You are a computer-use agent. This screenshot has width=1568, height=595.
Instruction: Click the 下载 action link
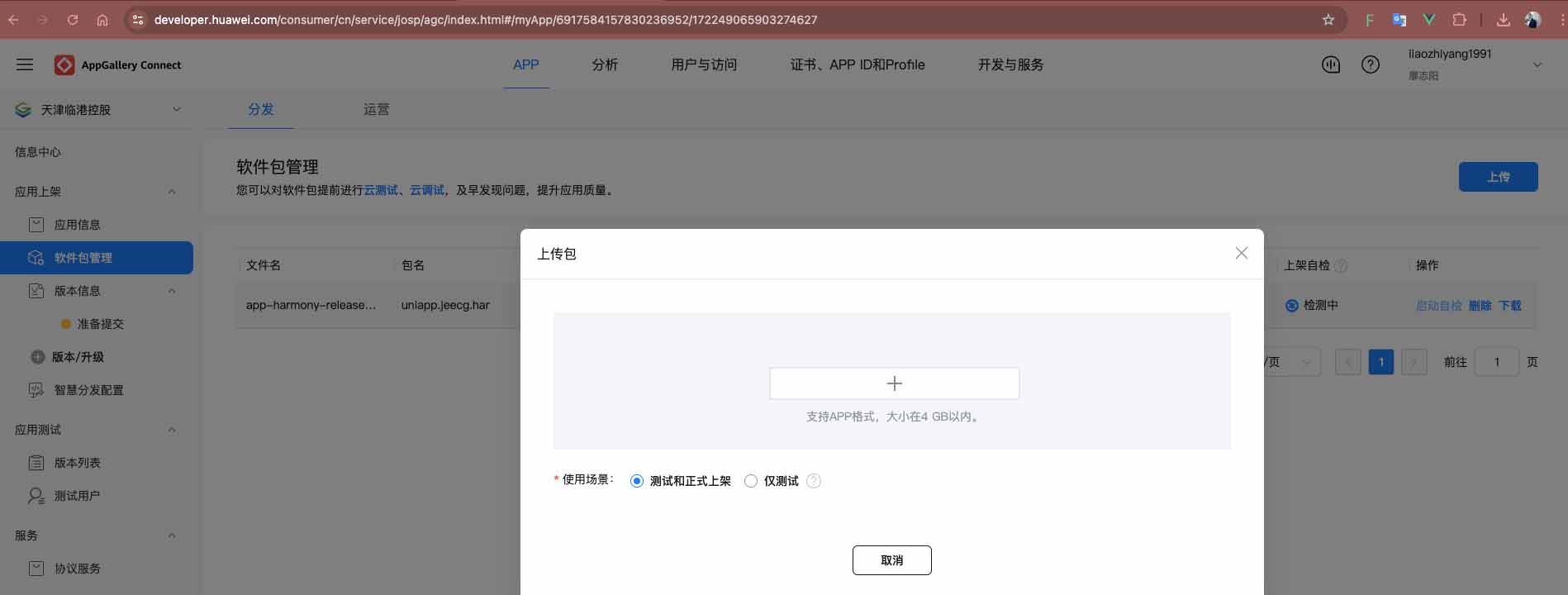(x=1510, y=306)
